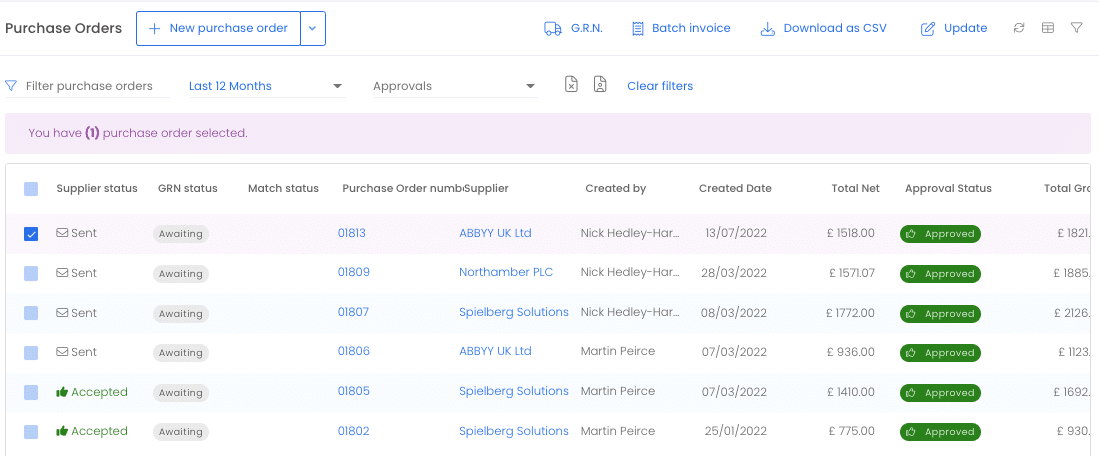Open the Approvals dropdown

pos(455,86)
